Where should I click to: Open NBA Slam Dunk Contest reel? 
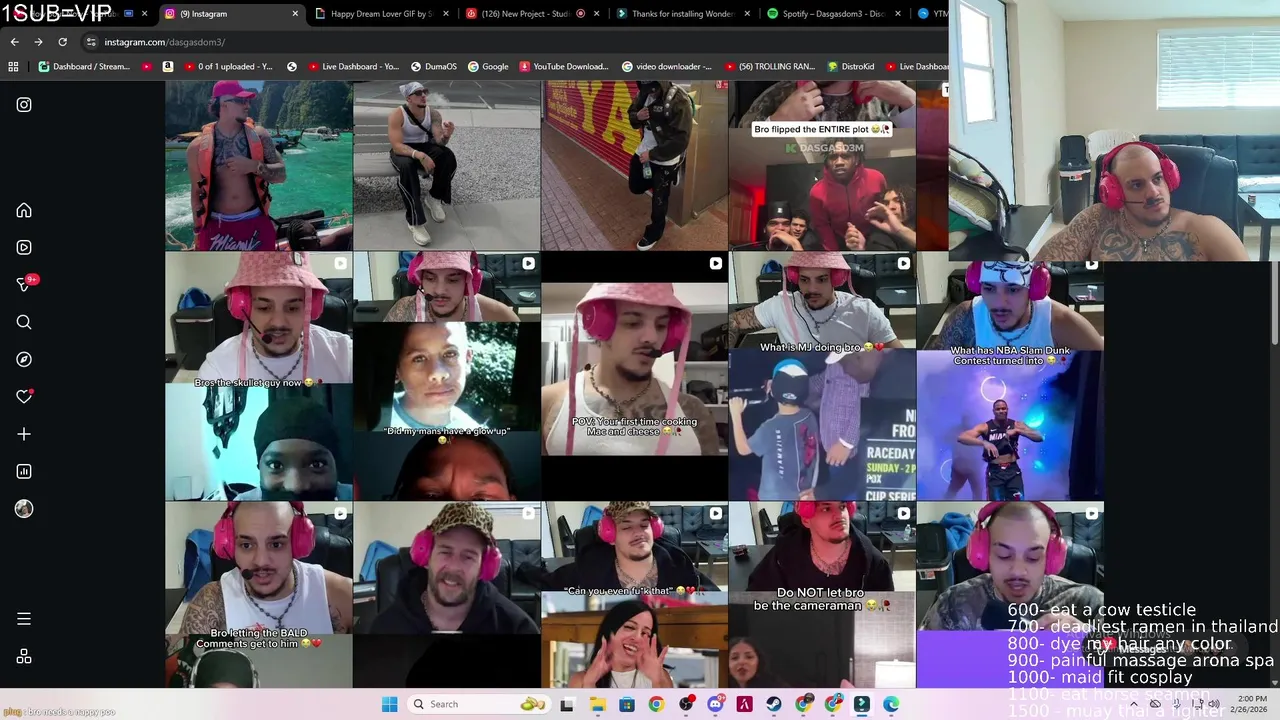coord(1010,376)
